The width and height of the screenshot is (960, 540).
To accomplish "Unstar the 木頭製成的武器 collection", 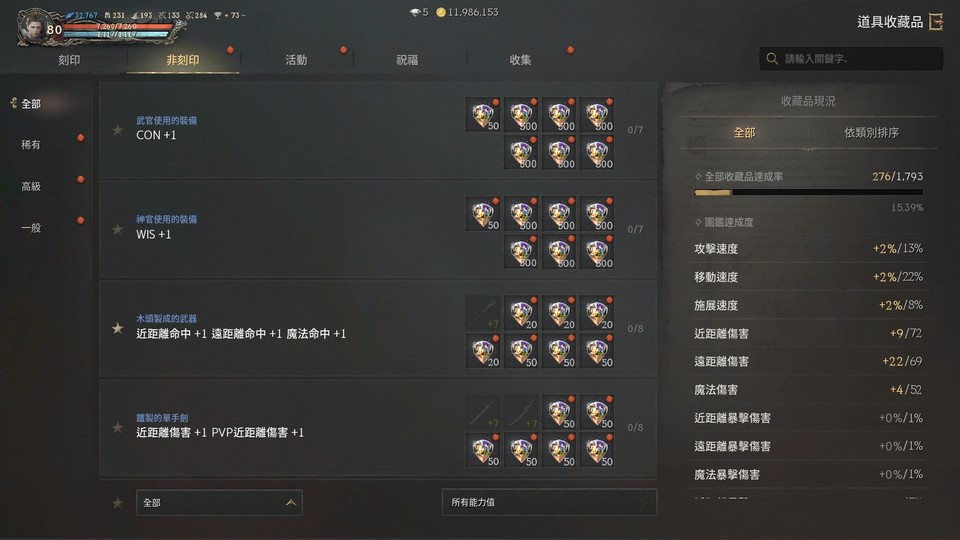I will point(118,329).
